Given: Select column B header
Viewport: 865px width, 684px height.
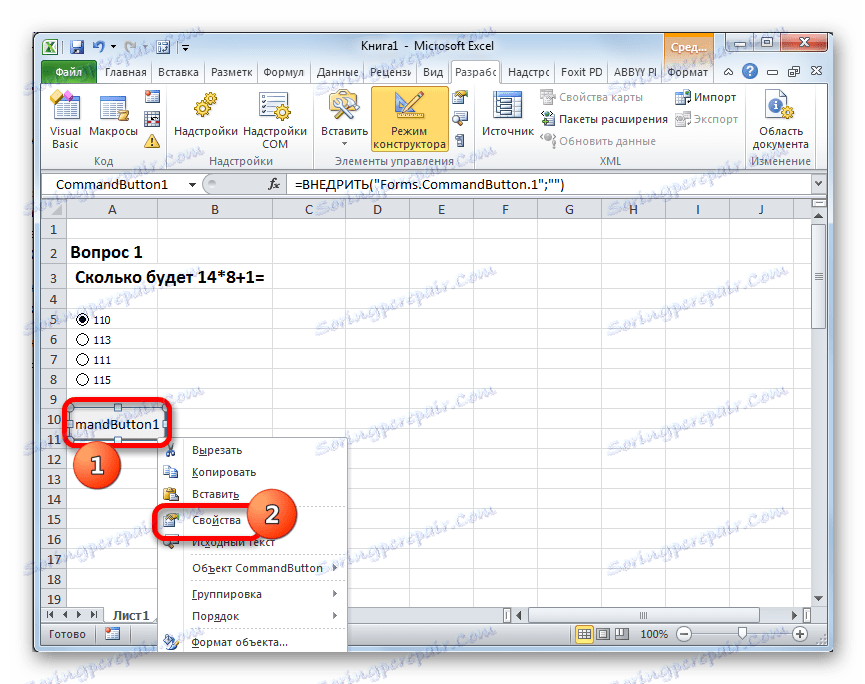Looking at the screenshot, I should tap(215, 210).
